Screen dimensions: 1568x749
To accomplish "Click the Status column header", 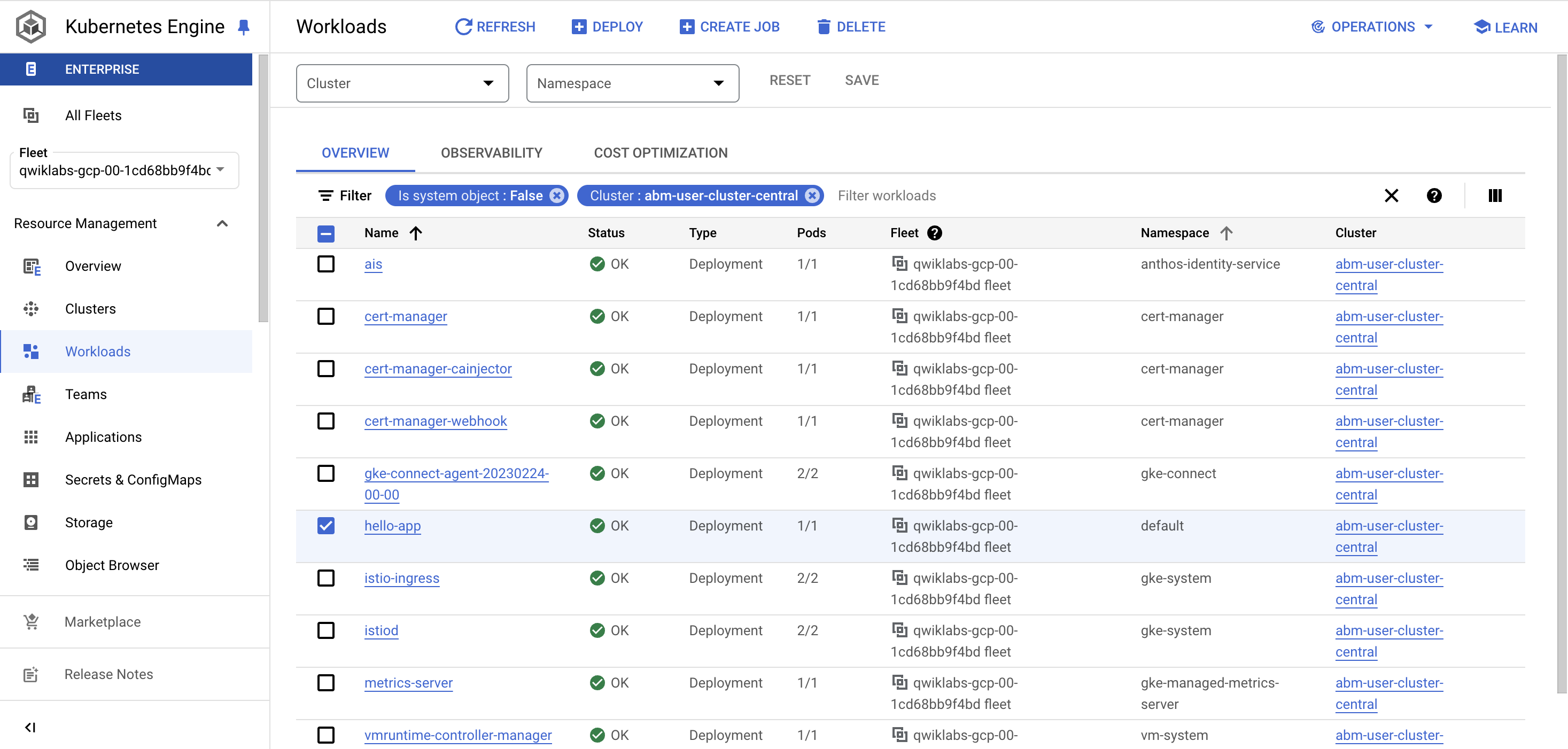I will (606, 232).
